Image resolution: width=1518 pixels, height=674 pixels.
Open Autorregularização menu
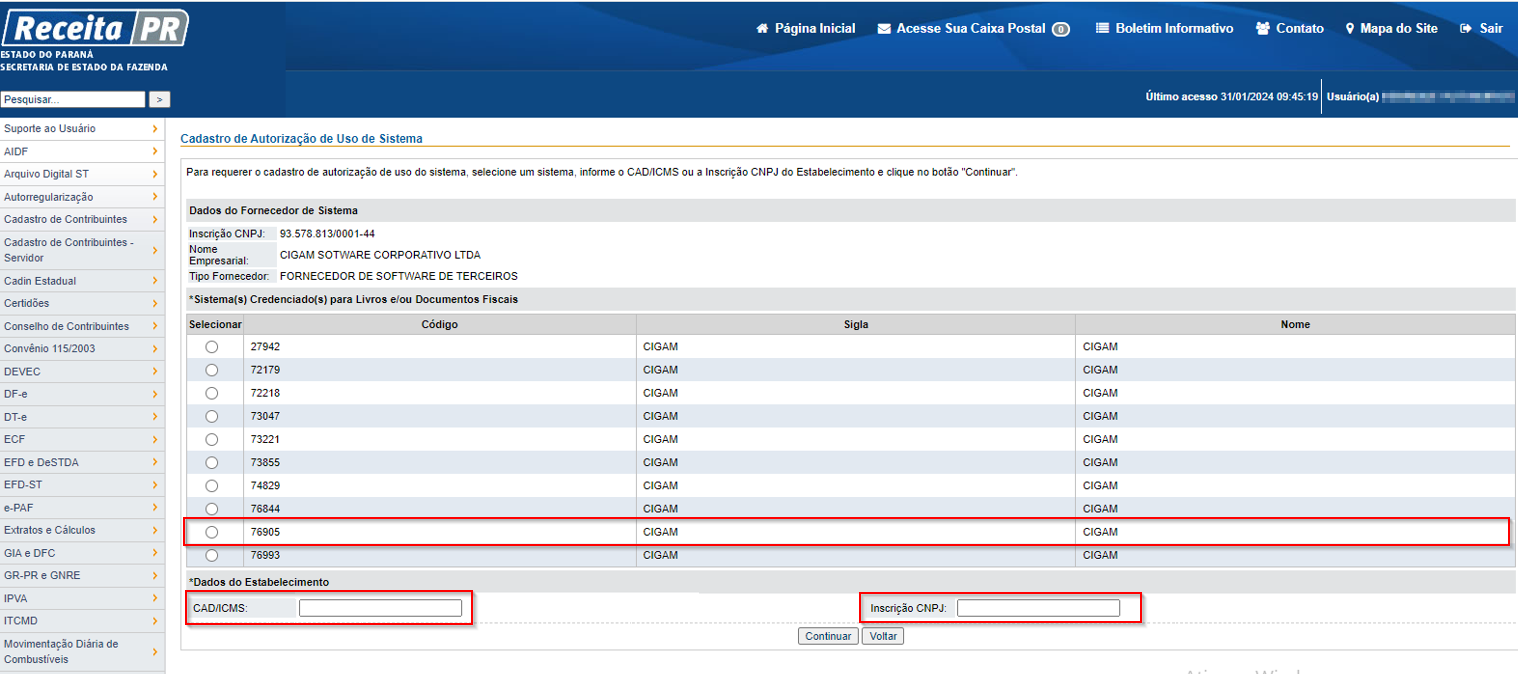coord(82,197)
